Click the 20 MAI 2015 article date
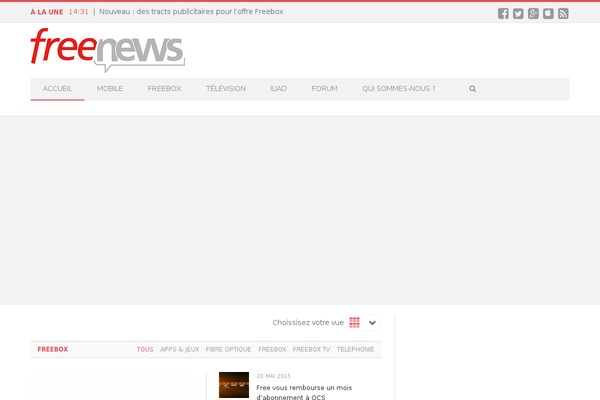 click(274, 376)
